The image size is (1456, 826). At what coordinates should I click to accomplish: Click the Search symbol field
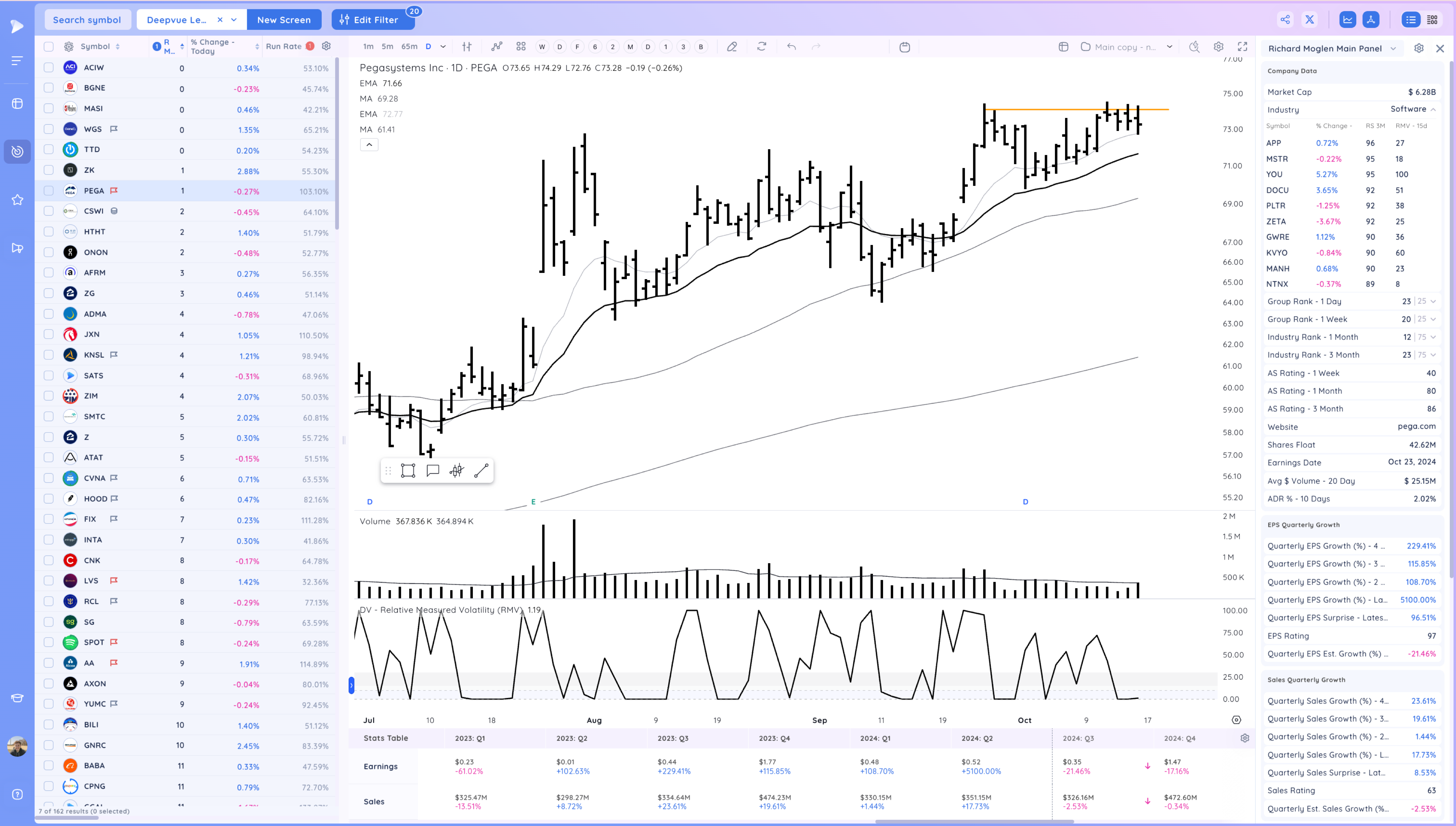[87, 20]
